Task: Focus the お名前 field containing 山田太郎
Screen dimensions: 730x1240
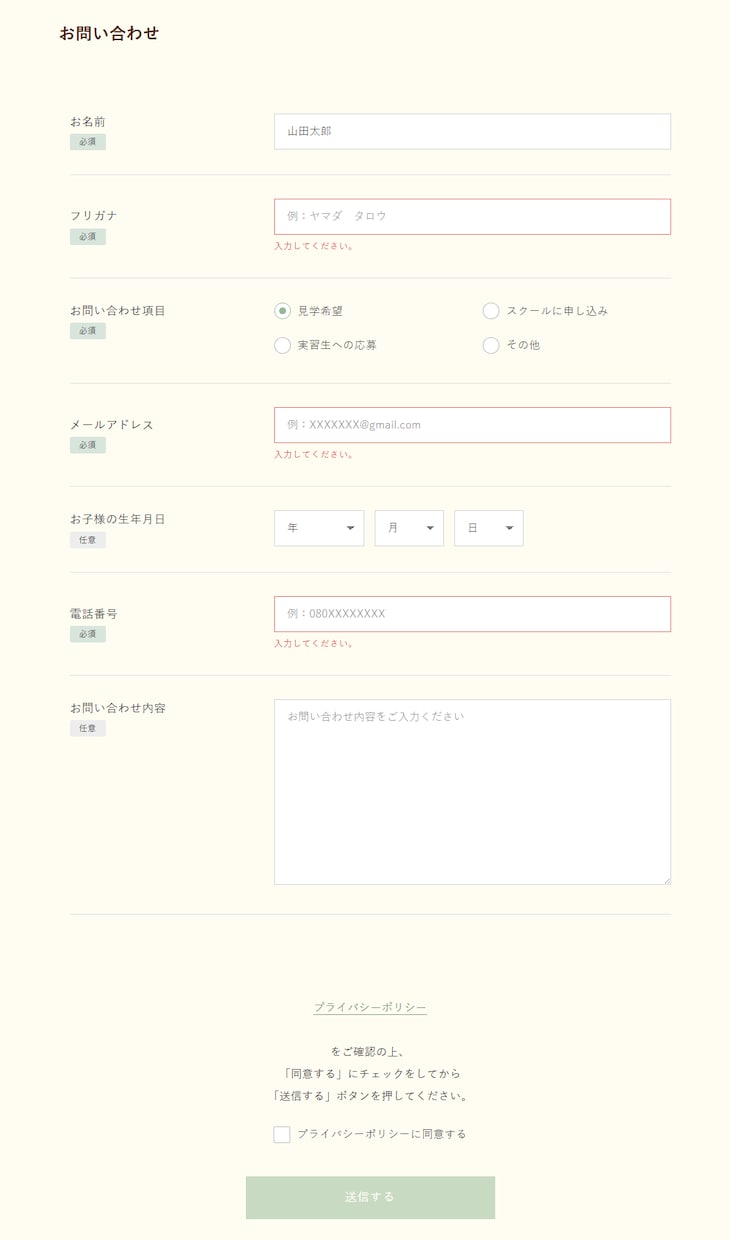Action: click(x=472, y=131)
